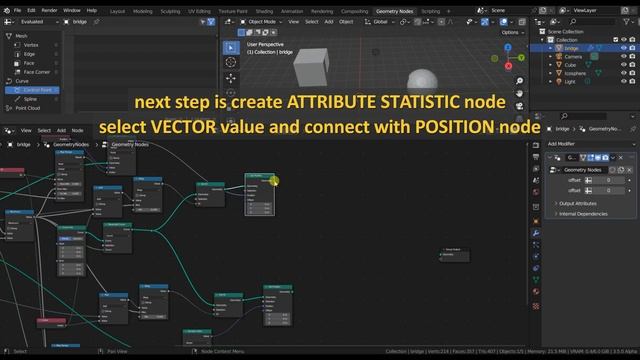Image resolution: width=640 pixels, height=360 pixels.
Task: Click the outliner search input field
Action: point(593,22)
